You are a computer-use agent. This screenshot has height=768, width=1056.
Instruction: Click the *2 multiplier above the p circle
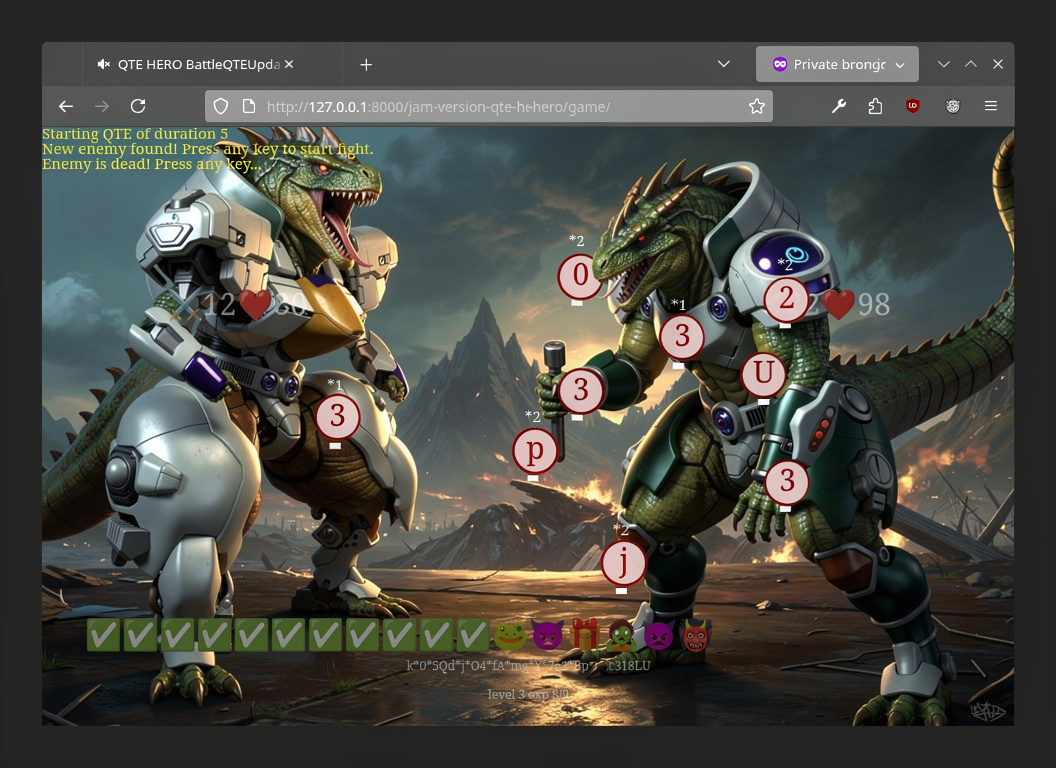[533, 416]
